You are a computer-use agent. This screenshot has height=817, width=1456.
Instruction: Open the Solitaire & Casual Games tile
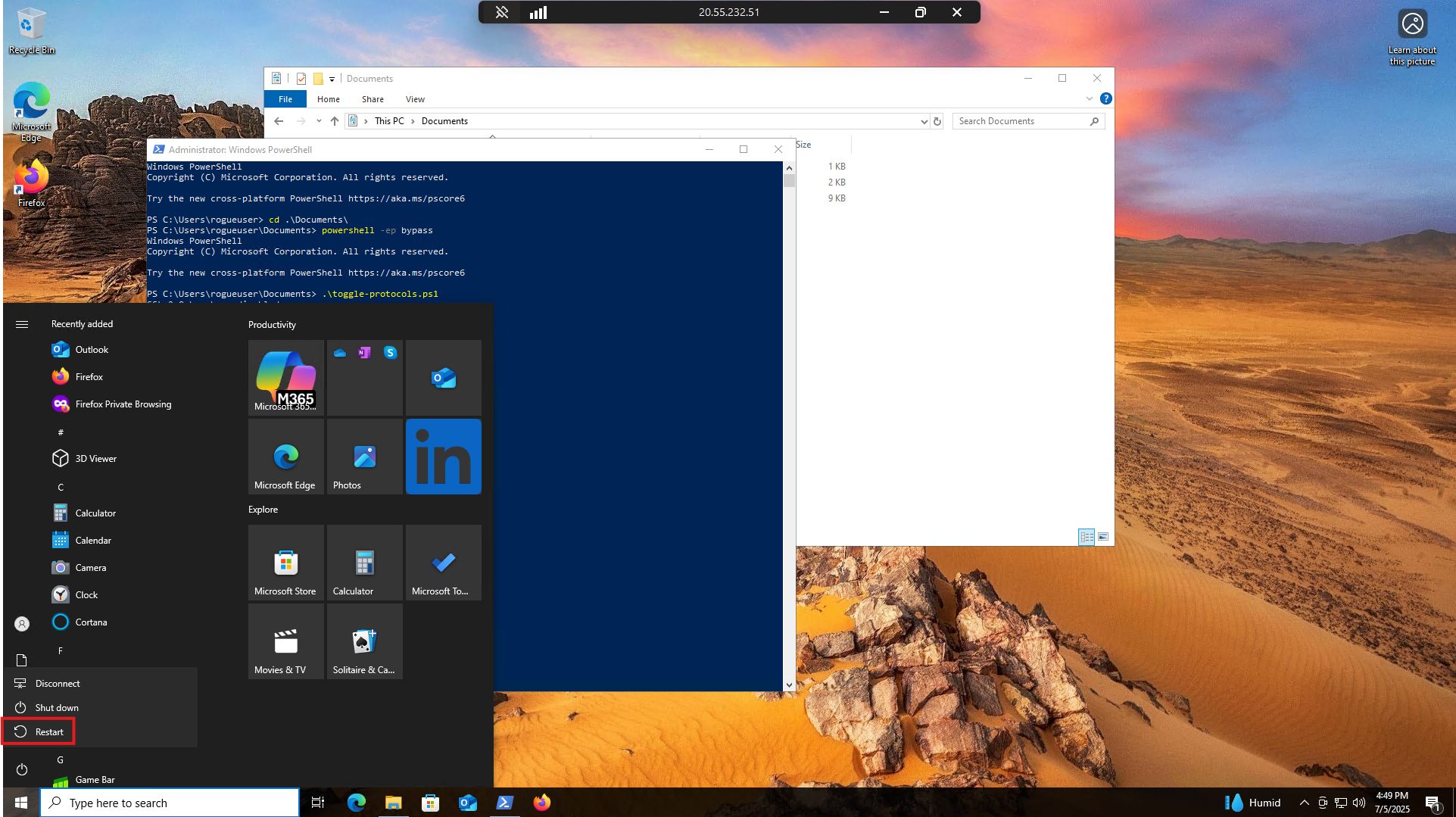[364, 641]
